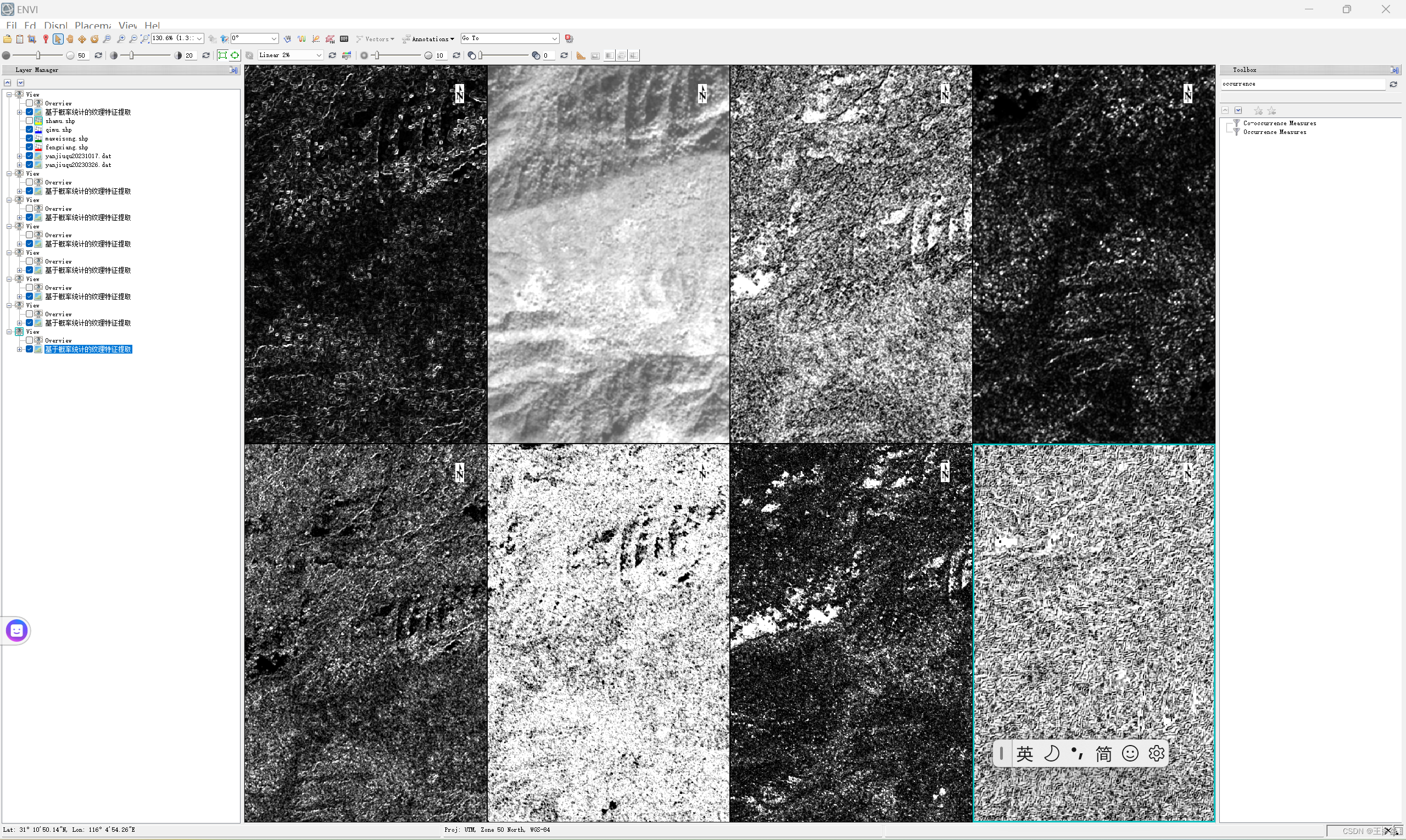Viewport: 1406px width, 840px height.
Task: Collapse the first View tree node
Action: tap(9, 94)
